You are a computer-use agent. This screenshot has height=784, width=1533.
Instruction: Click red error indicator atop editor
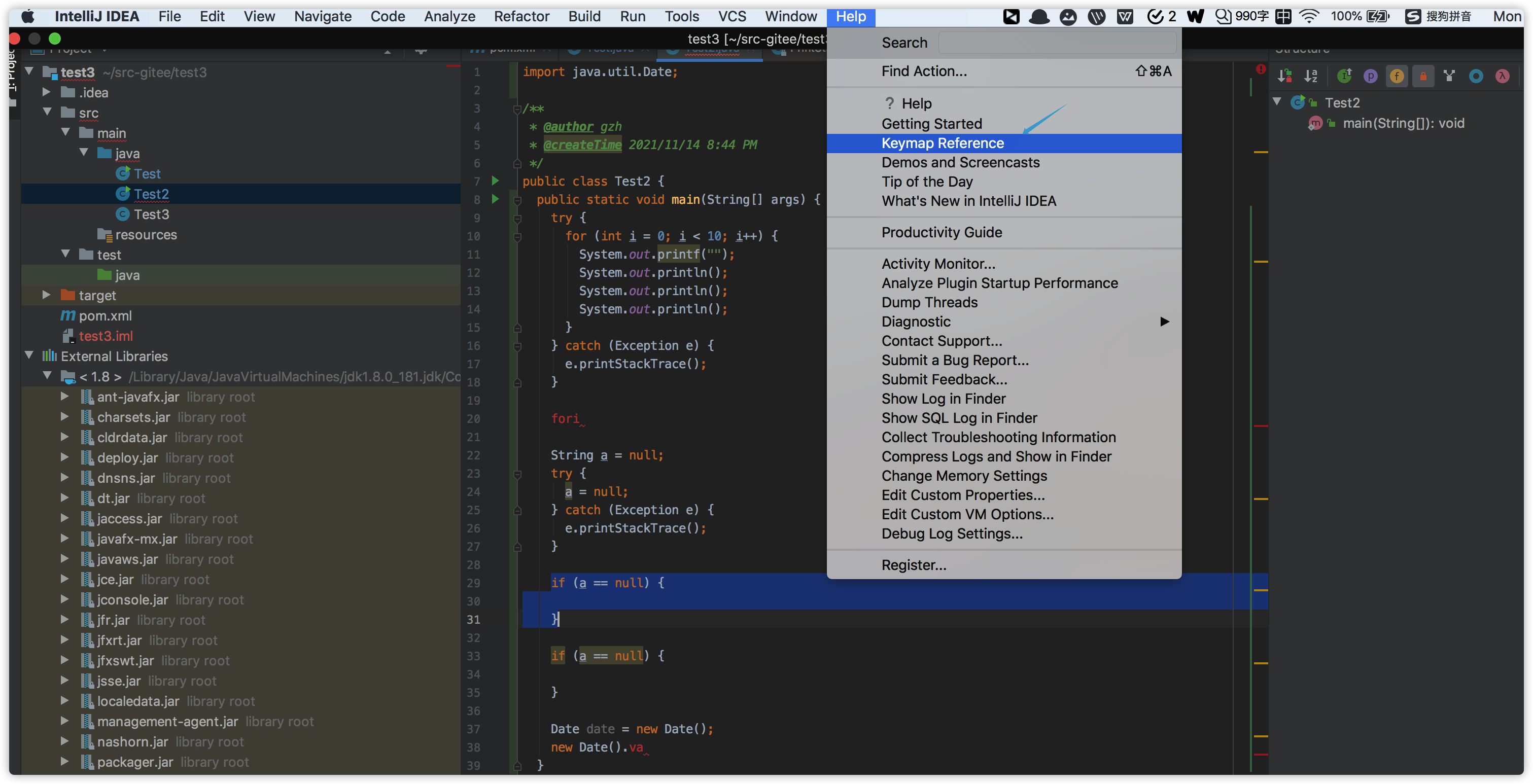point(1261,69)
